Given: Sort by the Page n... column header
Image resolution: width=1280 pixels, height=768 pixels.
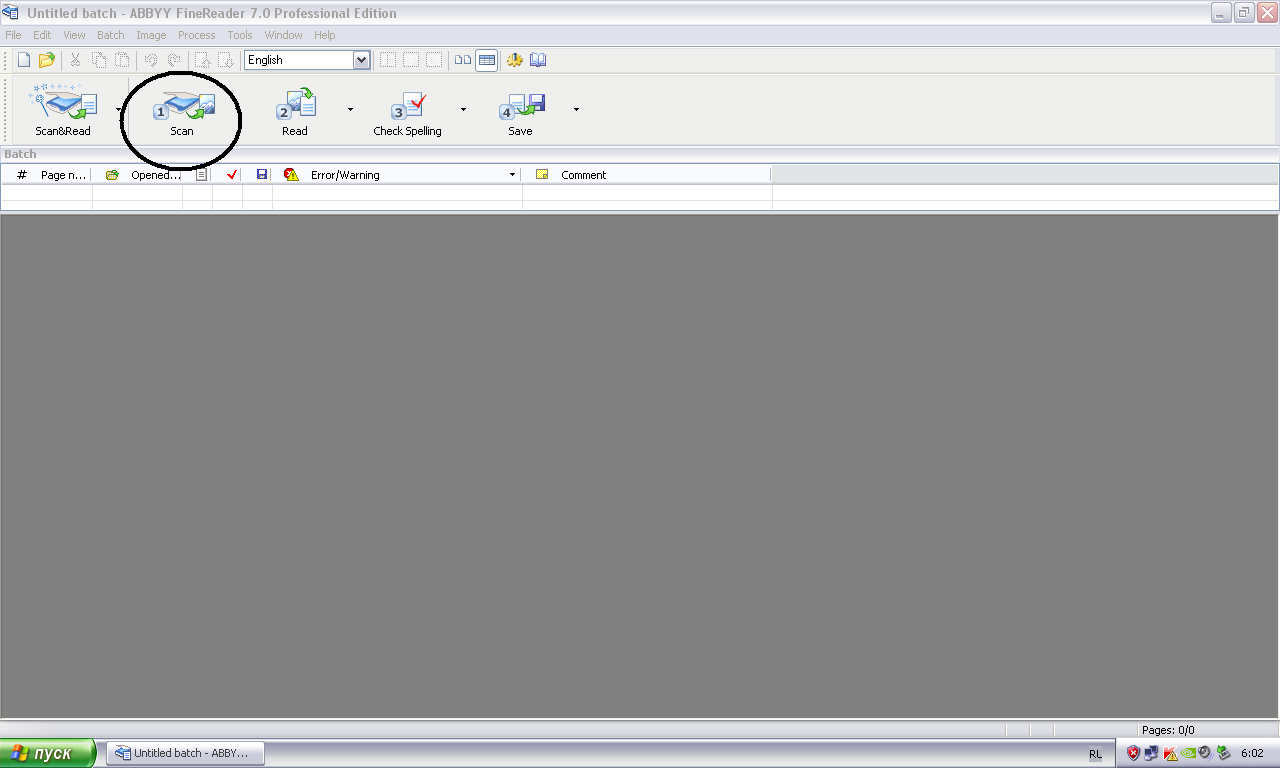Looking at the screenshot, I should tap(64, 175).
